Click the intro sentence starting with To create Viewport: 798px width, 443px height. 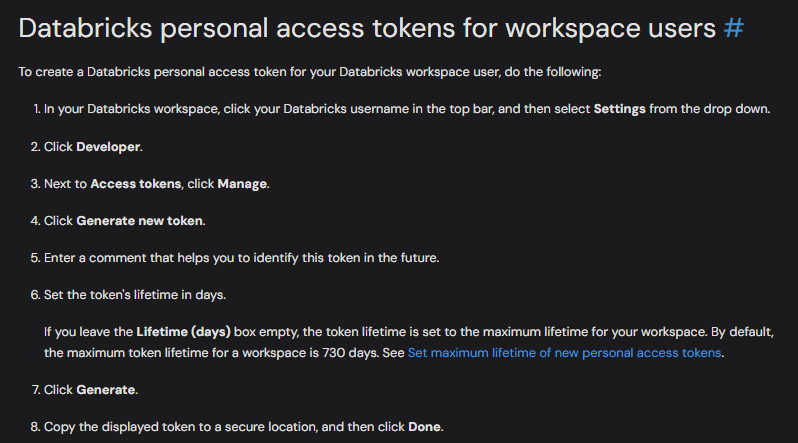tap(312, 72)
